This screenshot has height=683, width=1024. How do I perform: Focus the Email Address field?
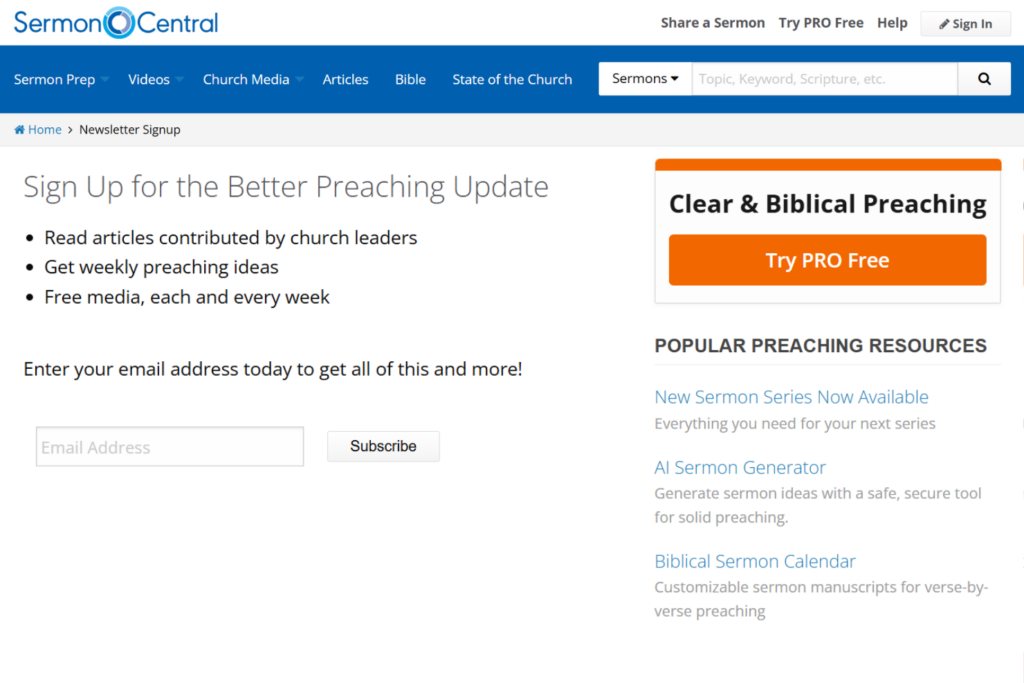[170, 447]
